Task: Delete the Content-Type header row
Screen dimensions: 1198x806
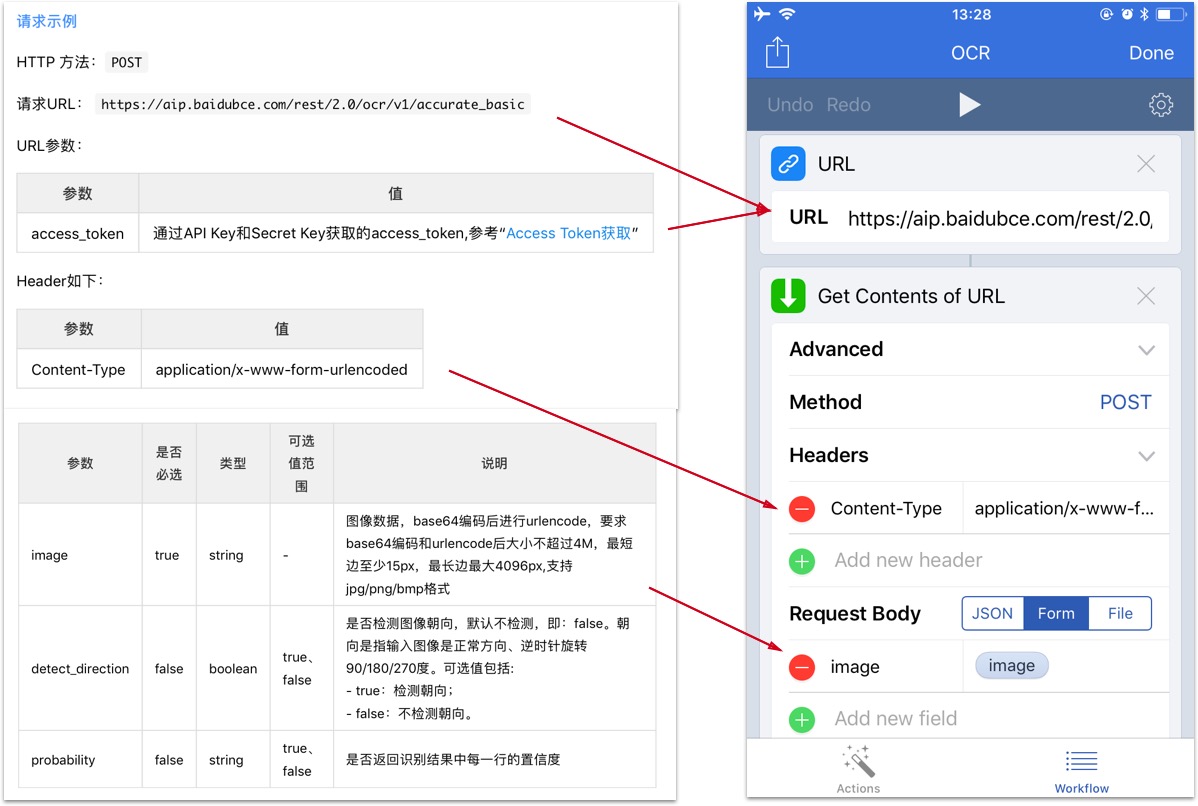Action: pyautogui.click(x=802, y=509)
